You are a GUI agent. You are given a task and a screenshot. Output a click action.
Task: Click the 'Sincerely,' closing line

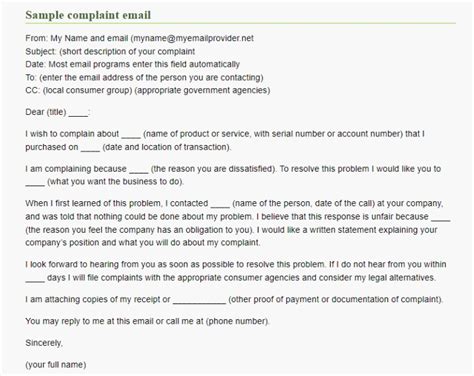click(44, 343)
